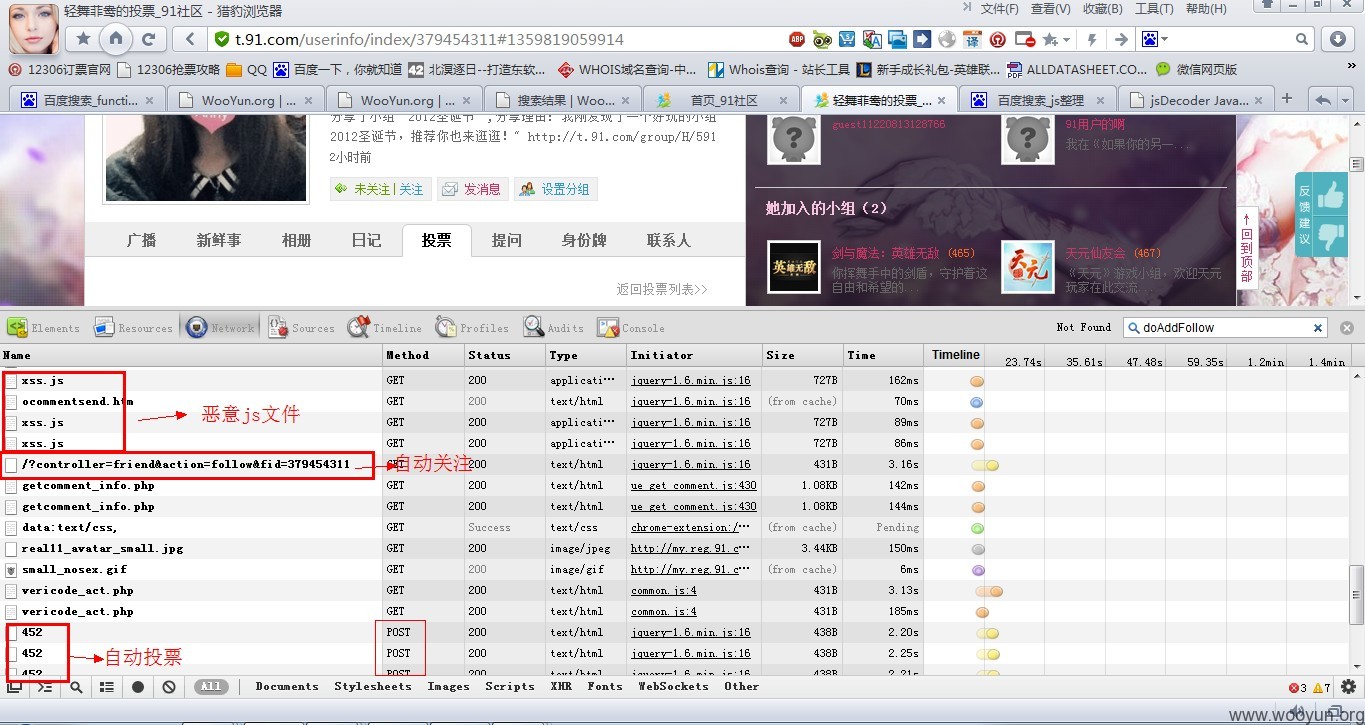Image resolution: width=1365 pixels, height=725 pixels.
Task: Open the 工具(T) menu
Action: tap(1154, 9)
